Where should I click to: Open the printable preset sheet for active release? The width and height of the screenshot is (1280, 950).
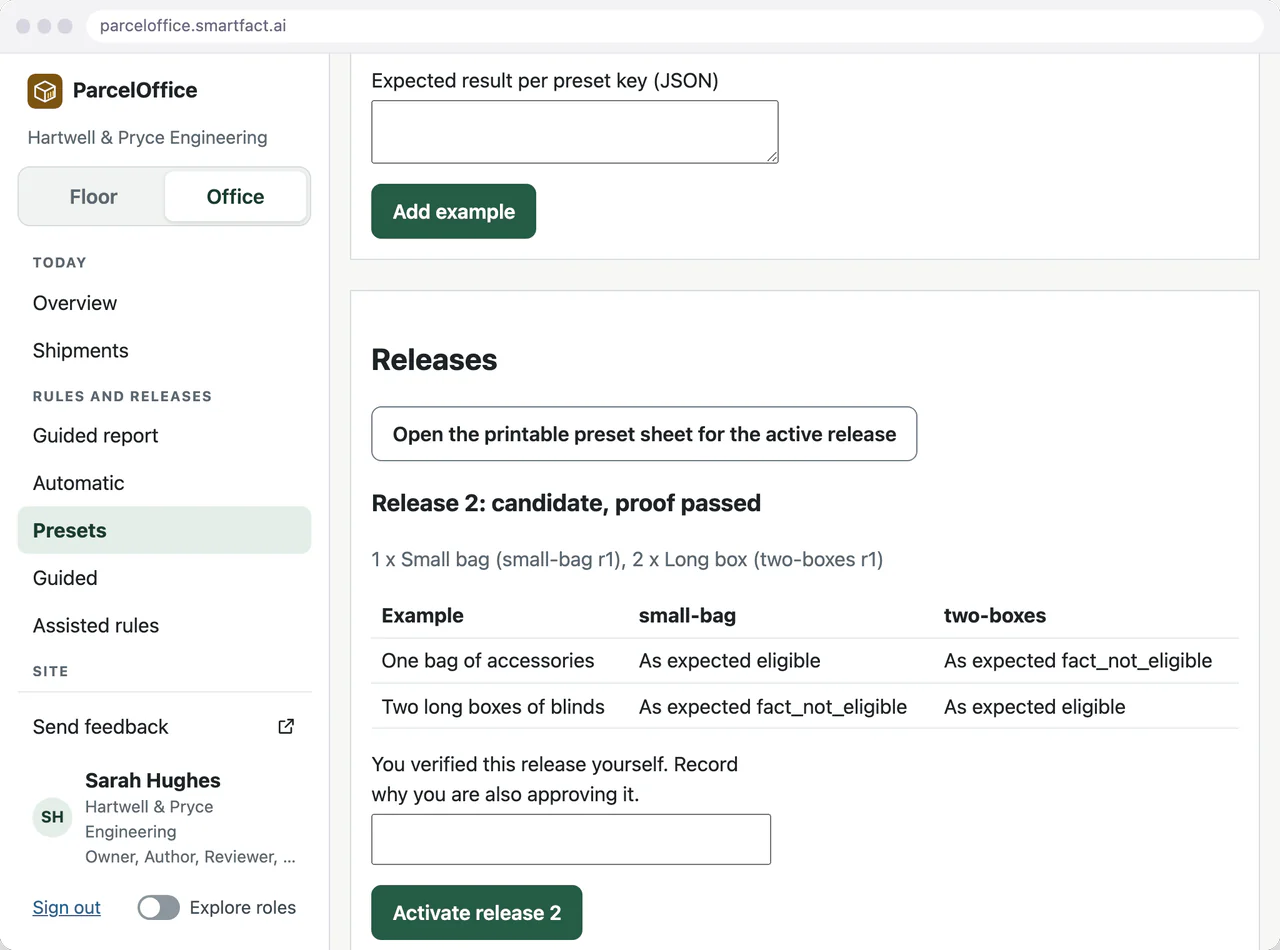[x=644, y=434]
